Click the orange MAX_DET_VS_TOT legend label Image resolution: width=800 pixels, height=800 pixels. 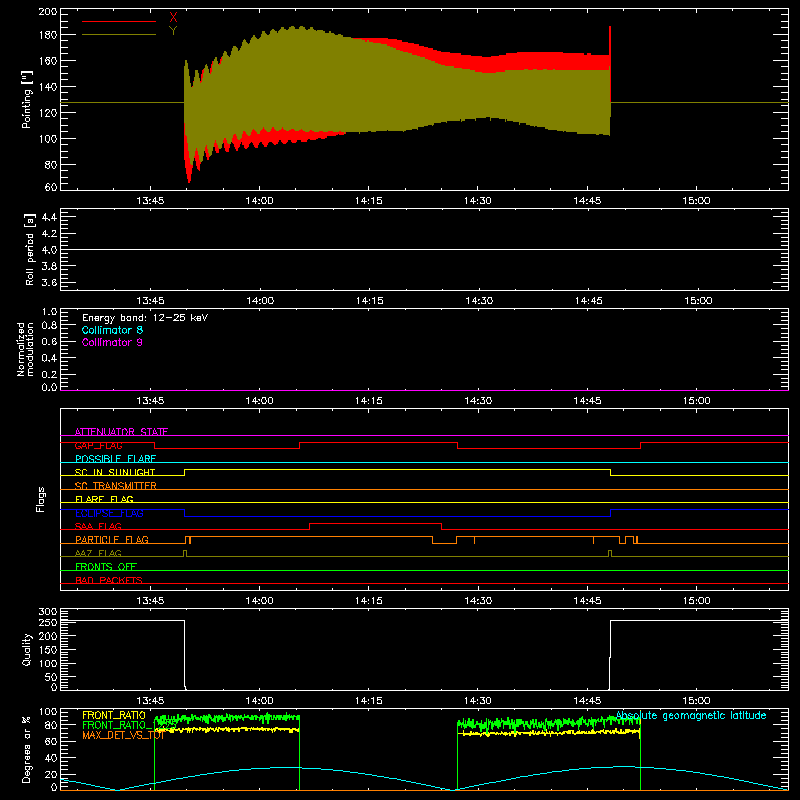tap(123, 735)
